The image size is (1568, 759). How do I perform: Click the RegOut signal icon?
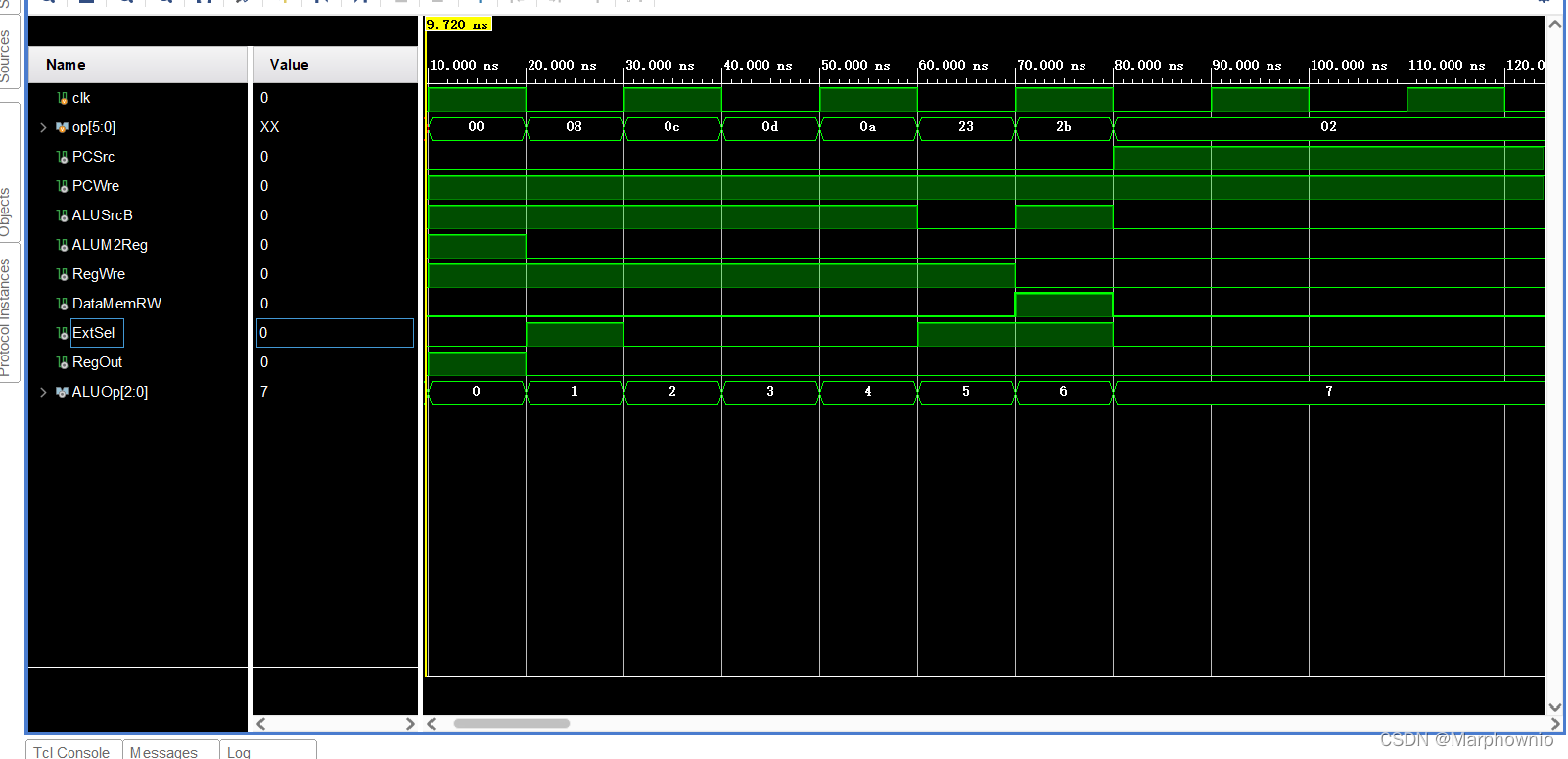coord(63,362)
